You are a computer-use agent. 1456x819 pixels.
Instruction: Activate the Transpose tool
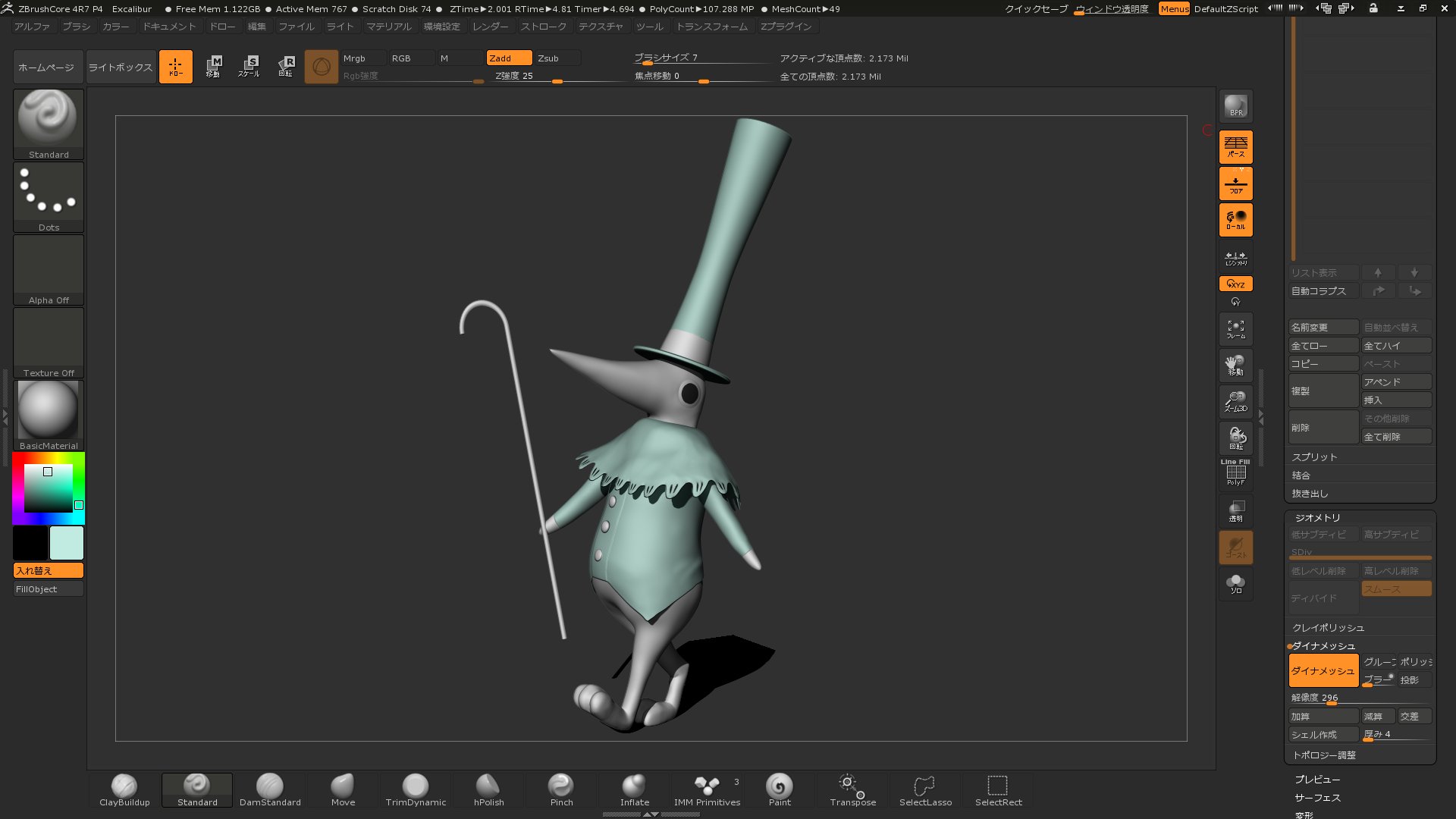pyautogui.click(x=852, y=789)
